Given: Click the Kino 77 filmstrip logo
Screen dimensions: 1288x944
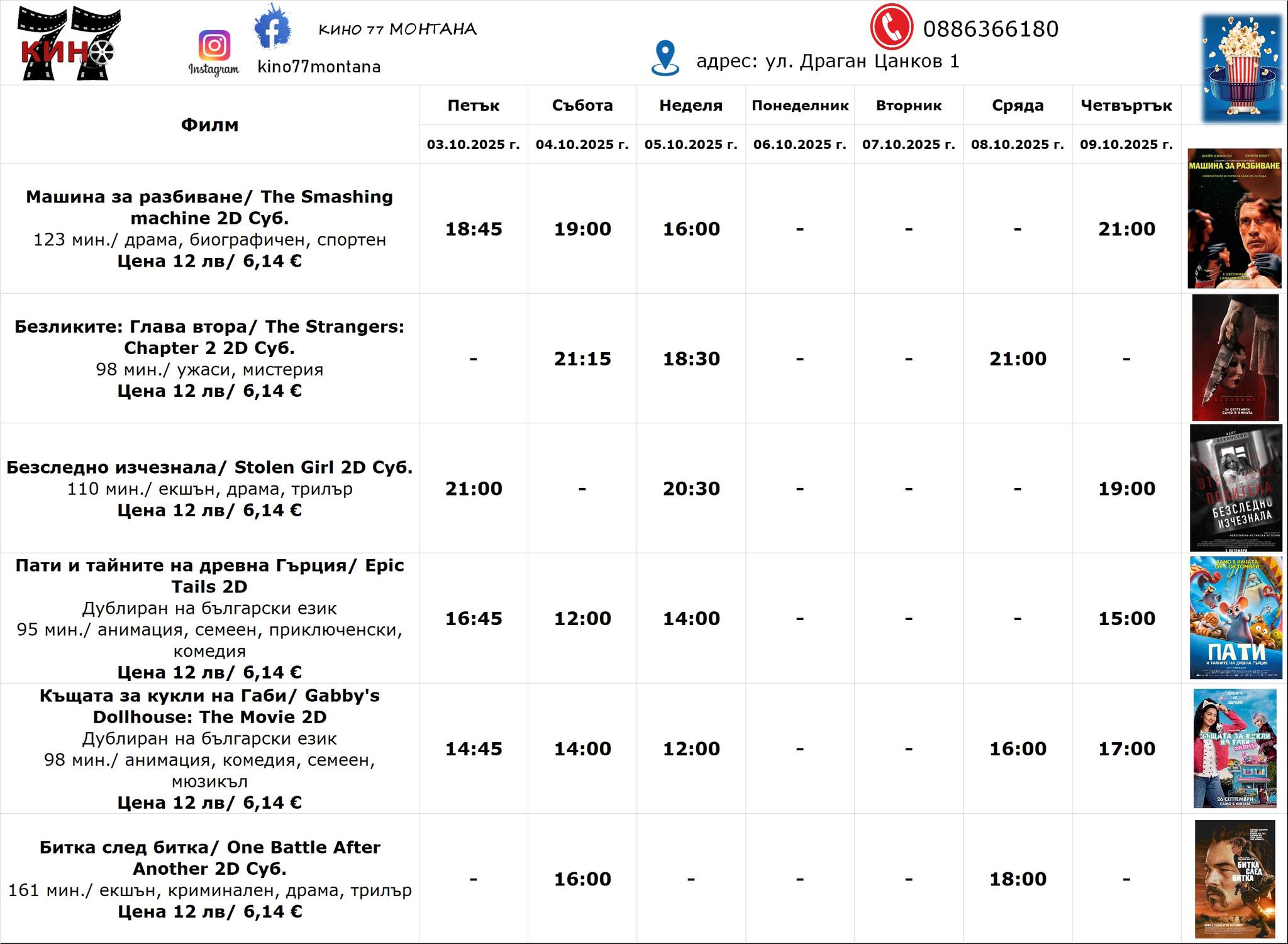Looking at the screenshot, I should tap(68, 43).
